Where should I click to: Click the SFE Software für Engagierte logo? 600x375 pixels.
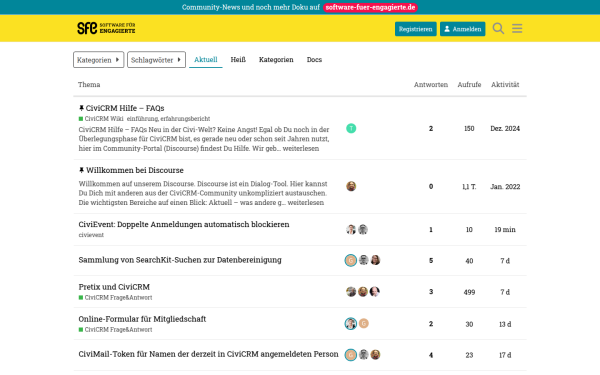106,28
